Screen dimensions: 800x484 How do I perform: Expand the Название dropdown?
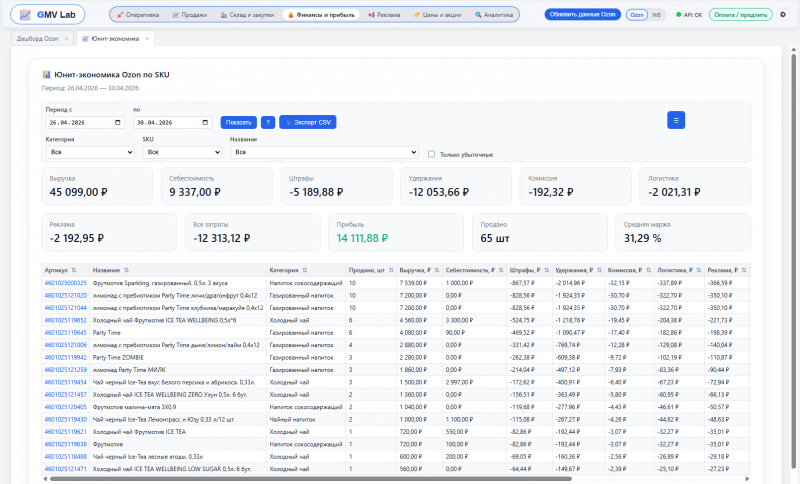[x=324, y=152]
